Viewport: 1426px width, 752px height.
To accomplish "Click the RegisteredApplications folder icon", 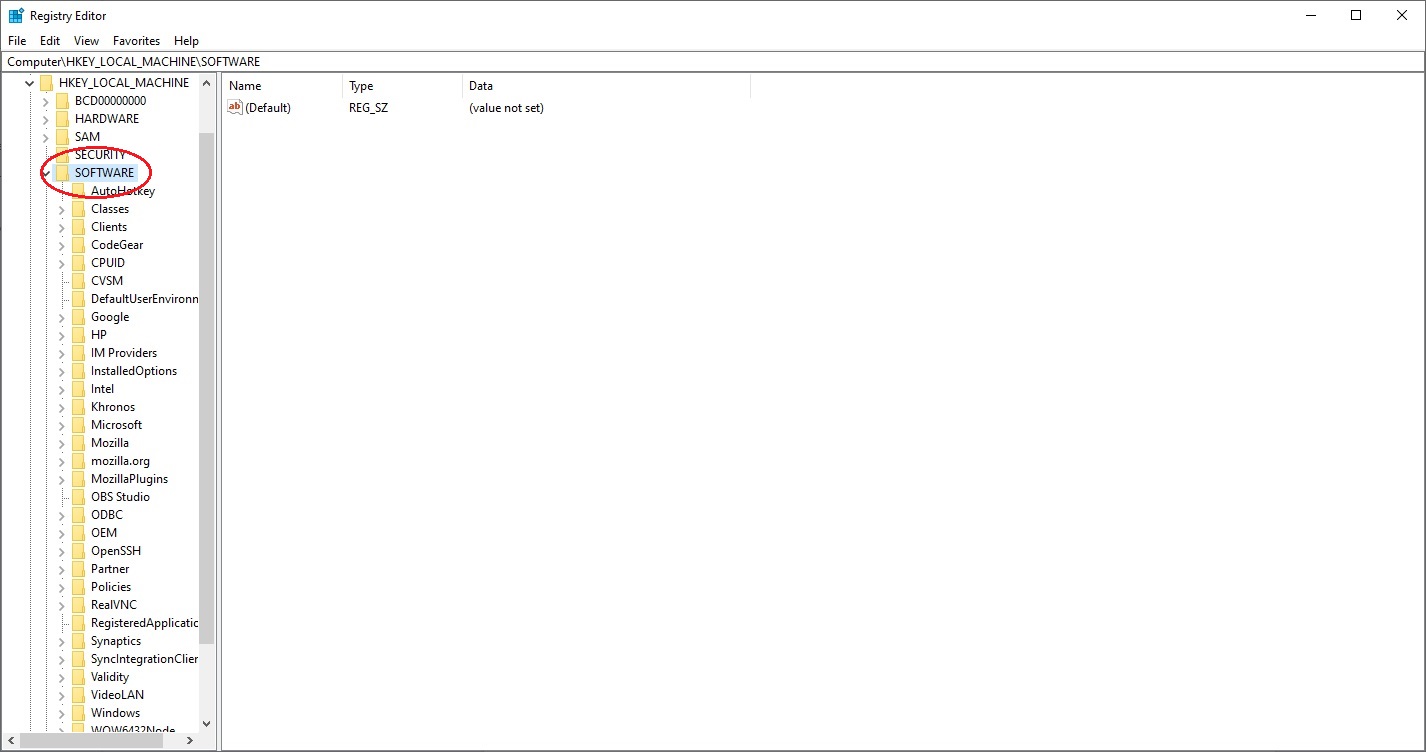I will pos(78,623).
